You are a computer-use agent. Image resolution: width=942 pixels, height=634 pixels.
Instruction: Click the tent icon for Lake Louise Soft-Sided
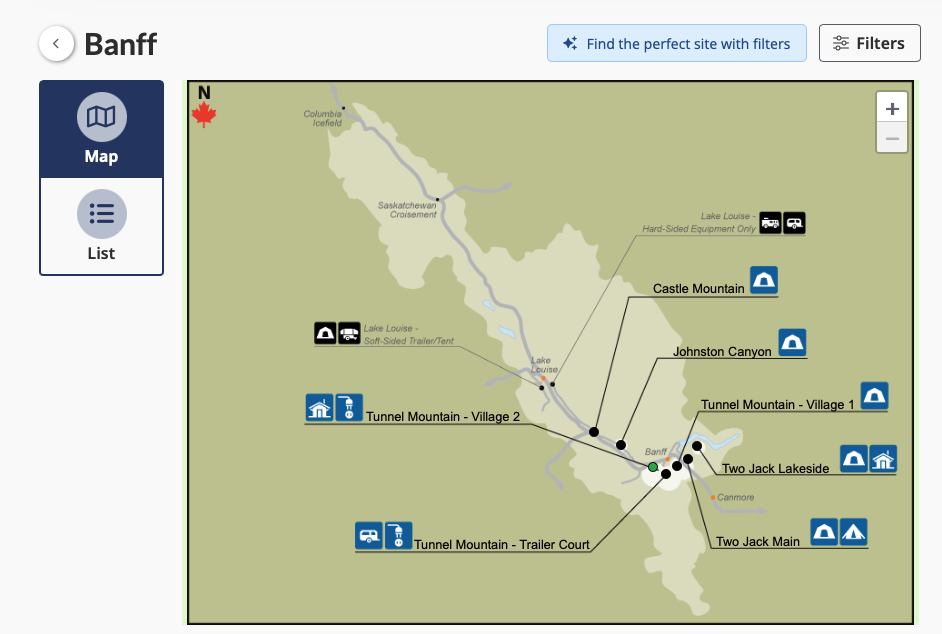point(325,333)
